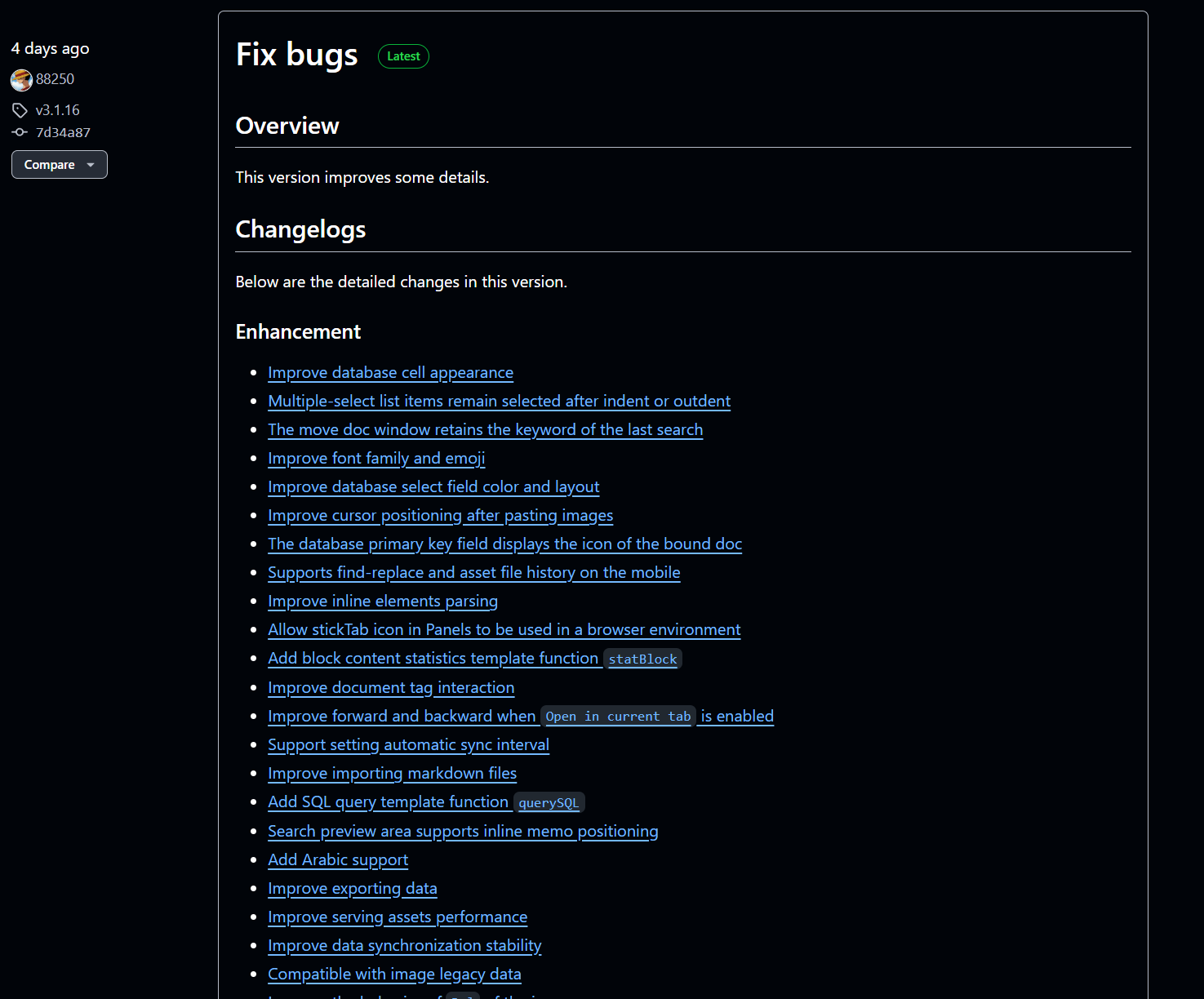
Task: Open 'Search preview area supports inline memo' link
Action: pos(463,832)
